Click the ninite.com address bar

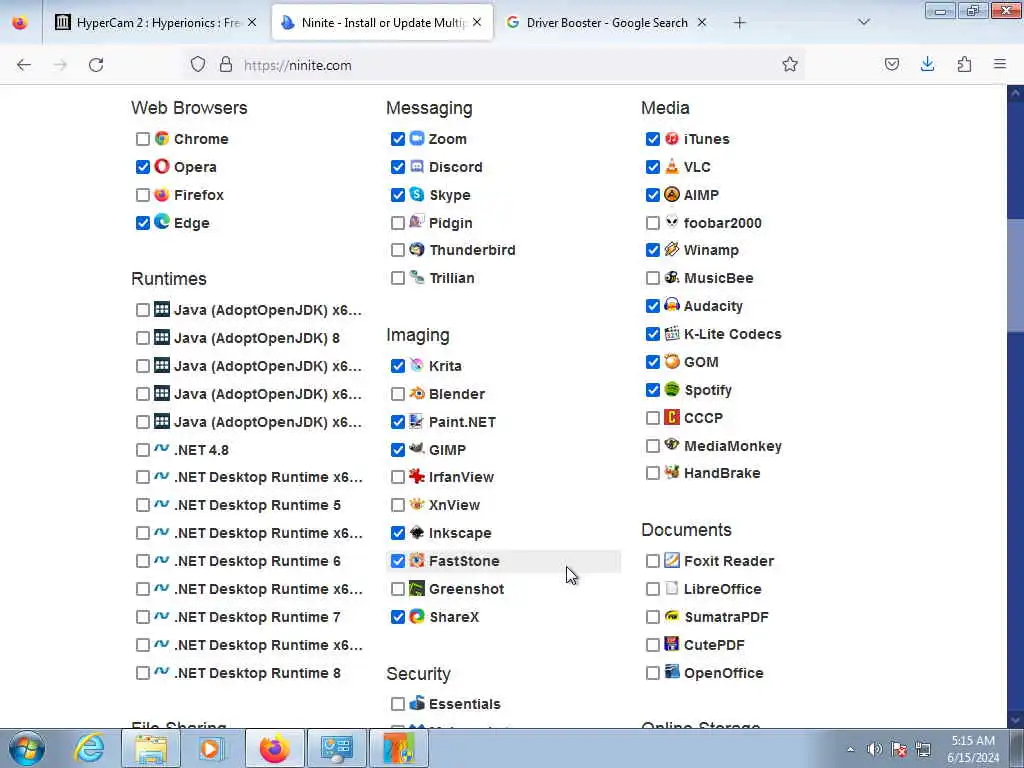coord(496,65)
